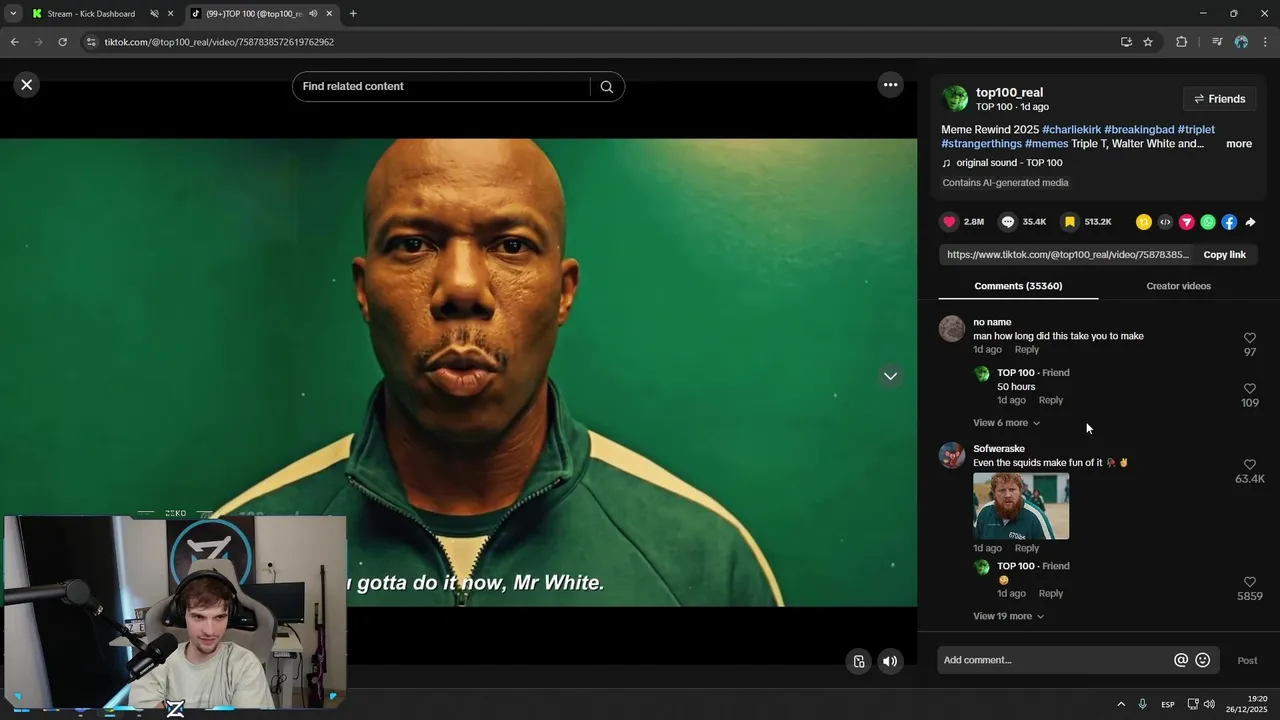This screenshot has width=1280, height=720.
Task: Like the video with the heart icon
Action: tap(949, 222)
